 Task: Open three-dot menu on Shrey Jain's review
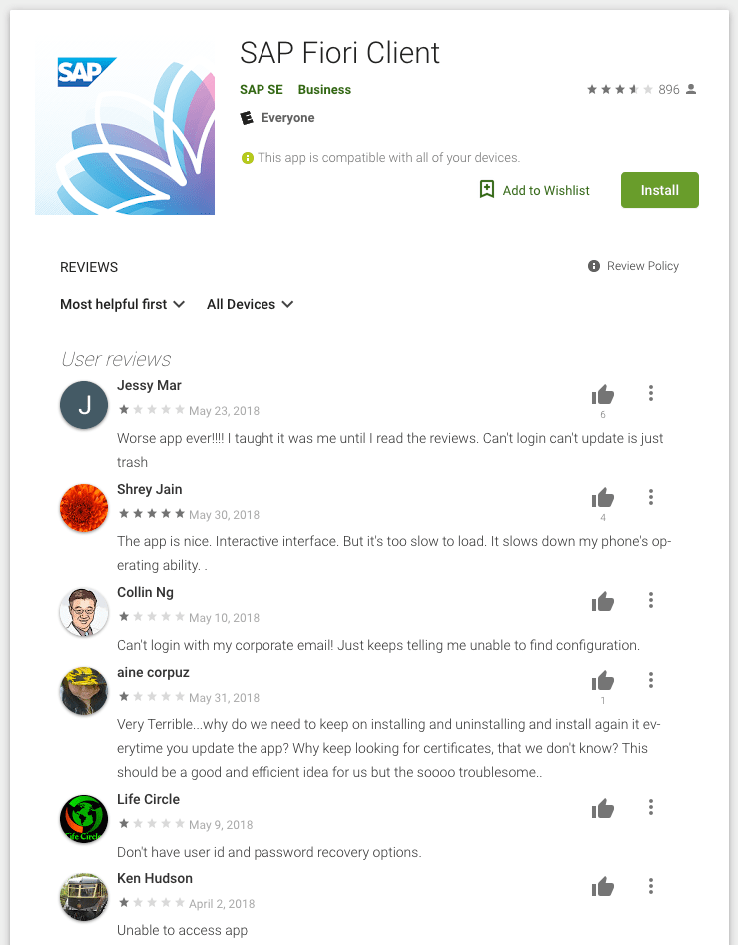coord(651,497)
